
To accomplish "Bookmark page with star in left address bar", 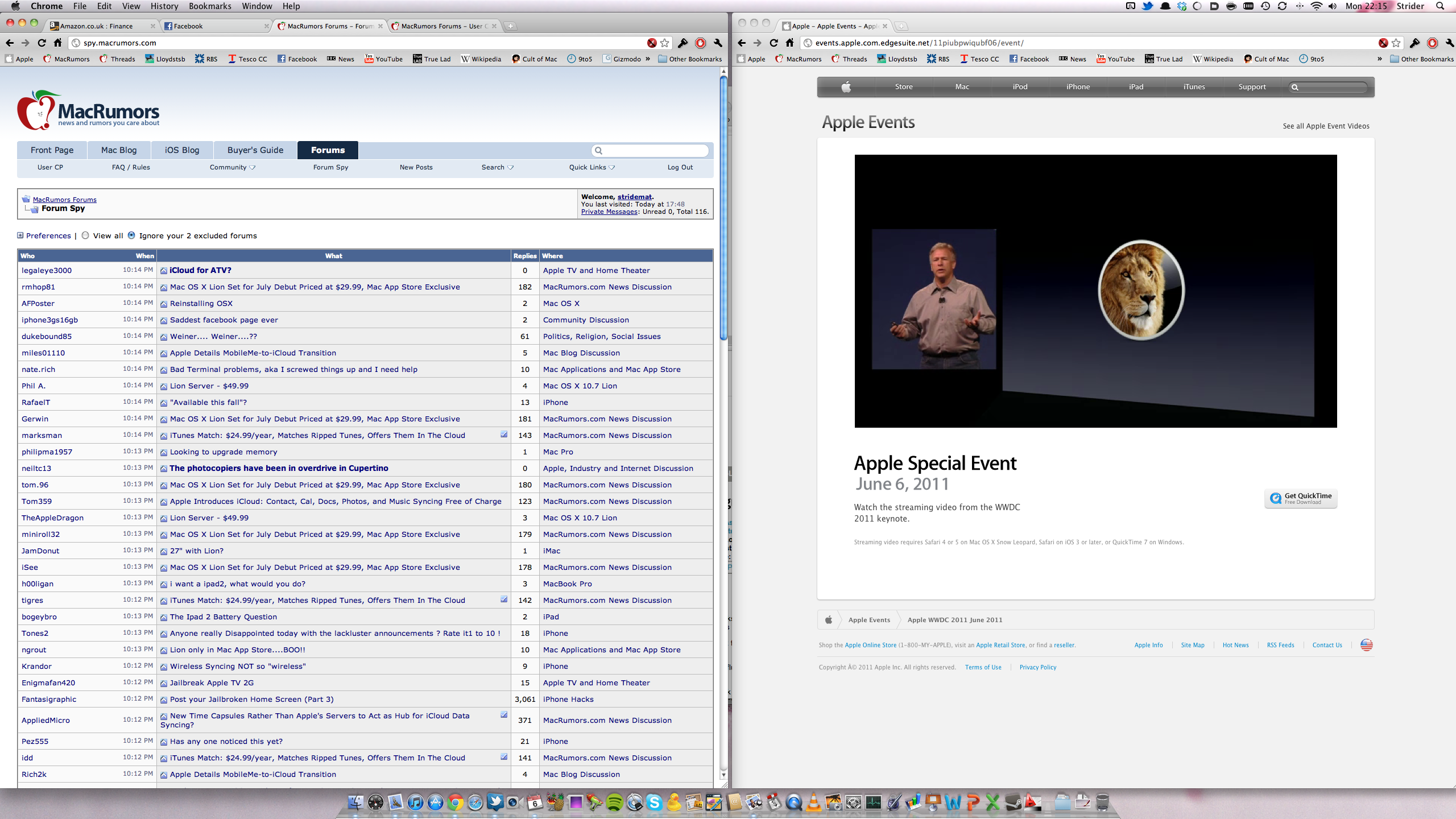I will pyautogui.click(x=664, y=43).
